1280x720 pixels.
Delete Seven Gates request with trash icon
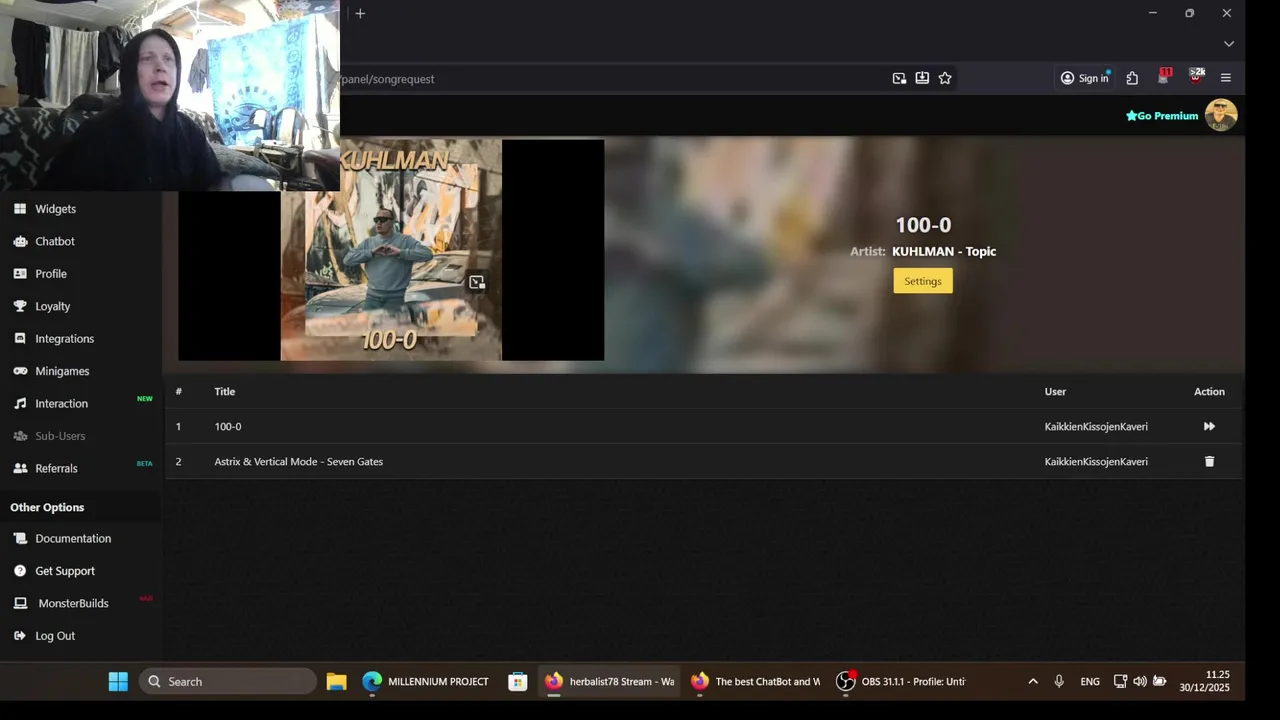[x=1209, y=462]
